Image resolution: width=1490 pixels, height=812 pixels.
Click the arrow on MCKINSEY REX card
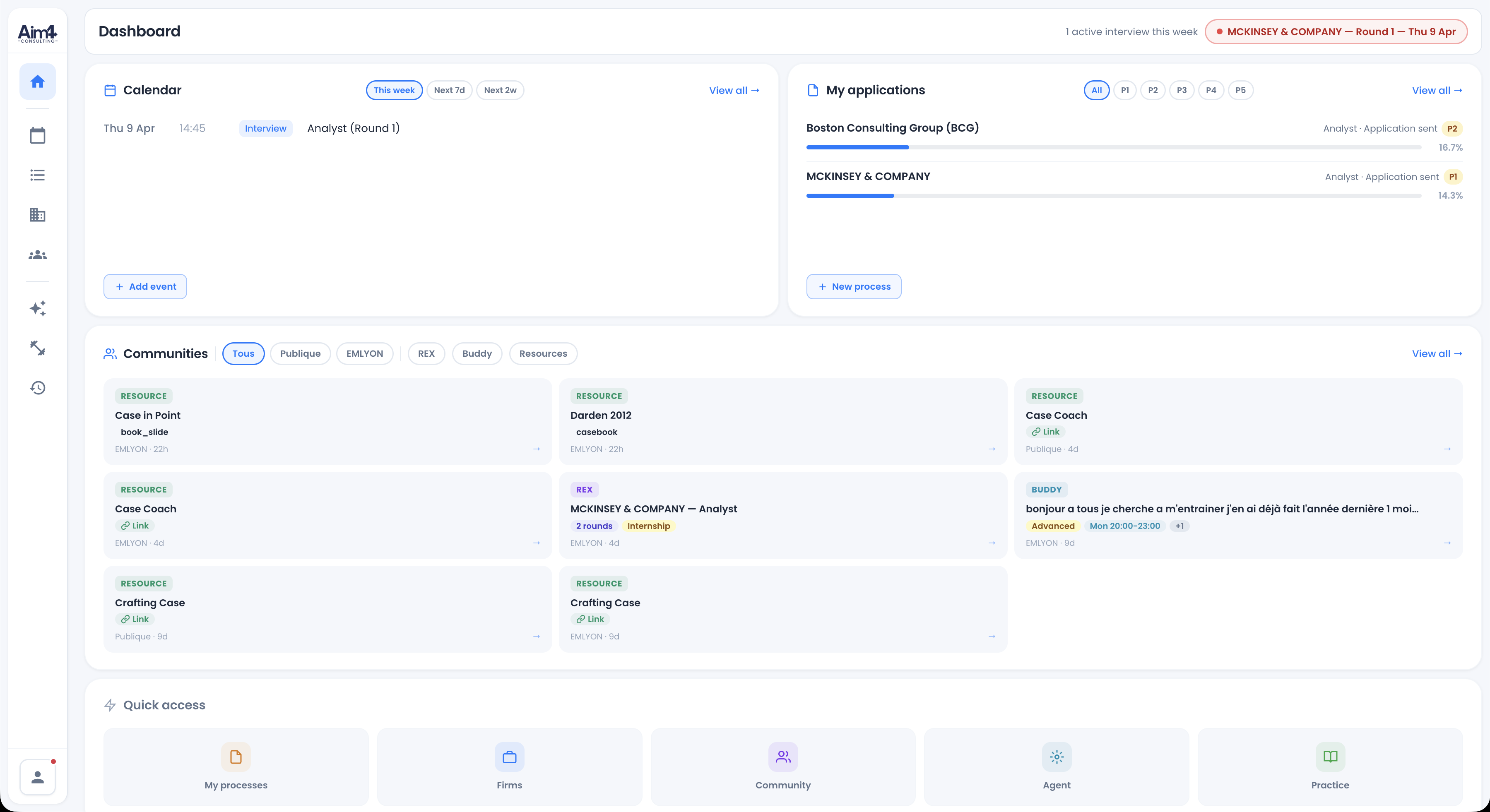point(992,543)
